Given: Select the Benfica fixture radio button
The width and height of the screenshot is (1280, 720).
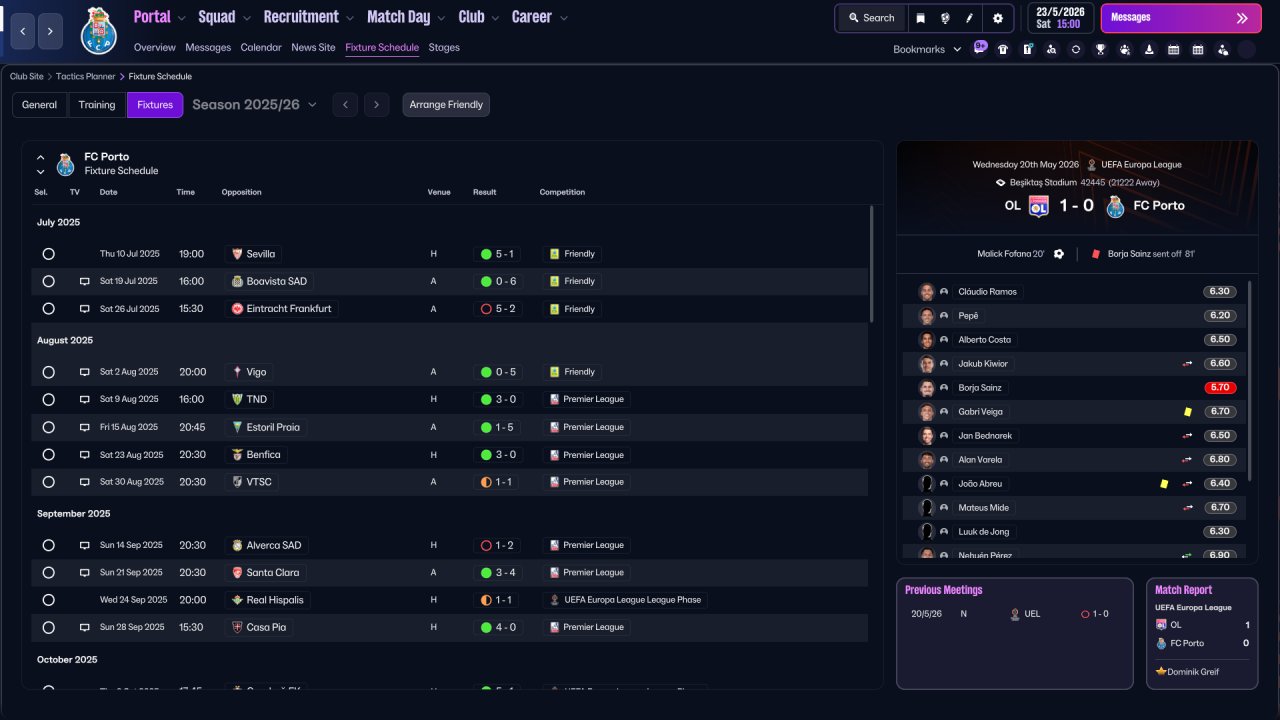Looking at the screenshot, I should [48, 455].
